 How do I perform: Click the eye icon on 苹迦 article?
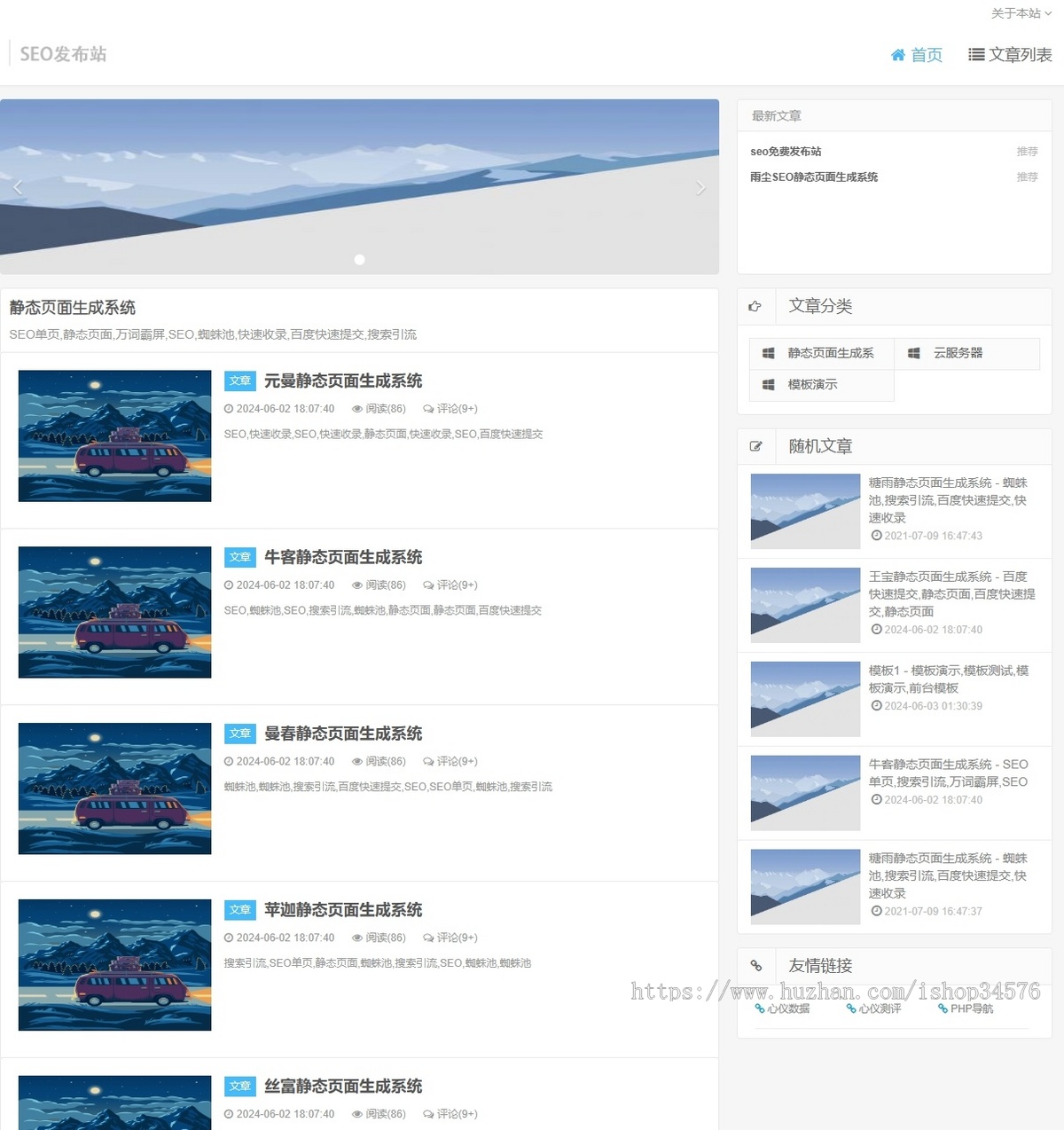coord(357,938)
